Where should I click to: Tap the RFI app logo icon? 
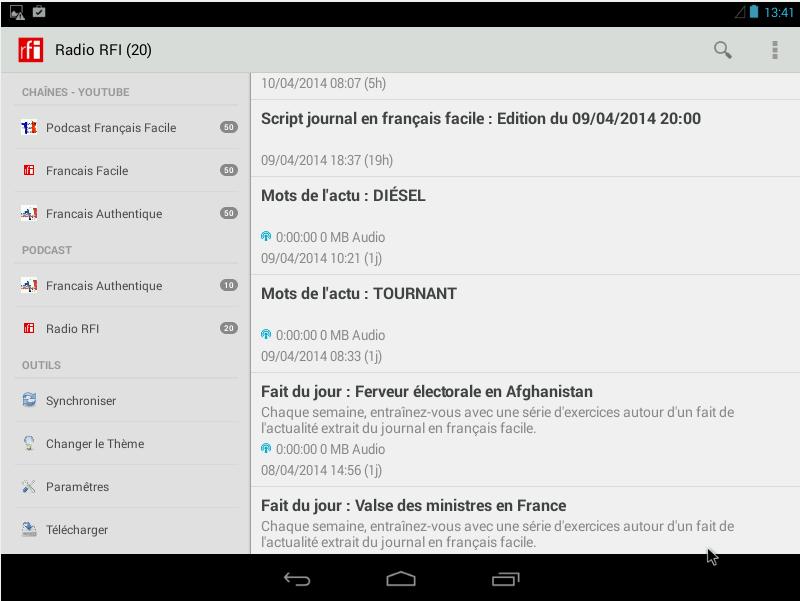[31, 50]
